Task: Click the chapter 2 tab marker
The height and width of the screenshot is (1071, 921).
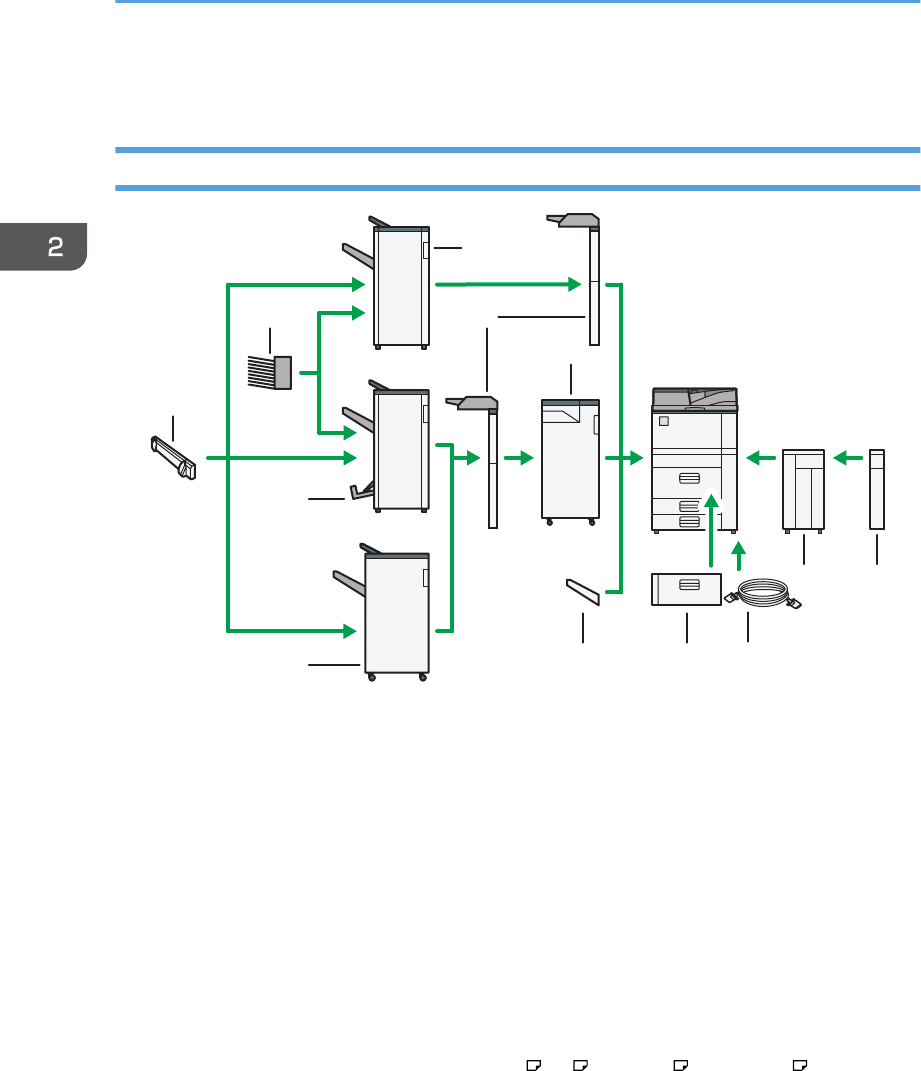Action: pyautogui.click(x=43, y=247)
